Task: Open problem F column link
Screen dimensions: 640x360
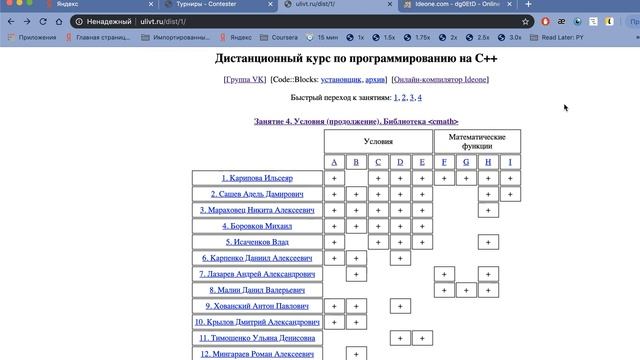Action: (444, 162)
